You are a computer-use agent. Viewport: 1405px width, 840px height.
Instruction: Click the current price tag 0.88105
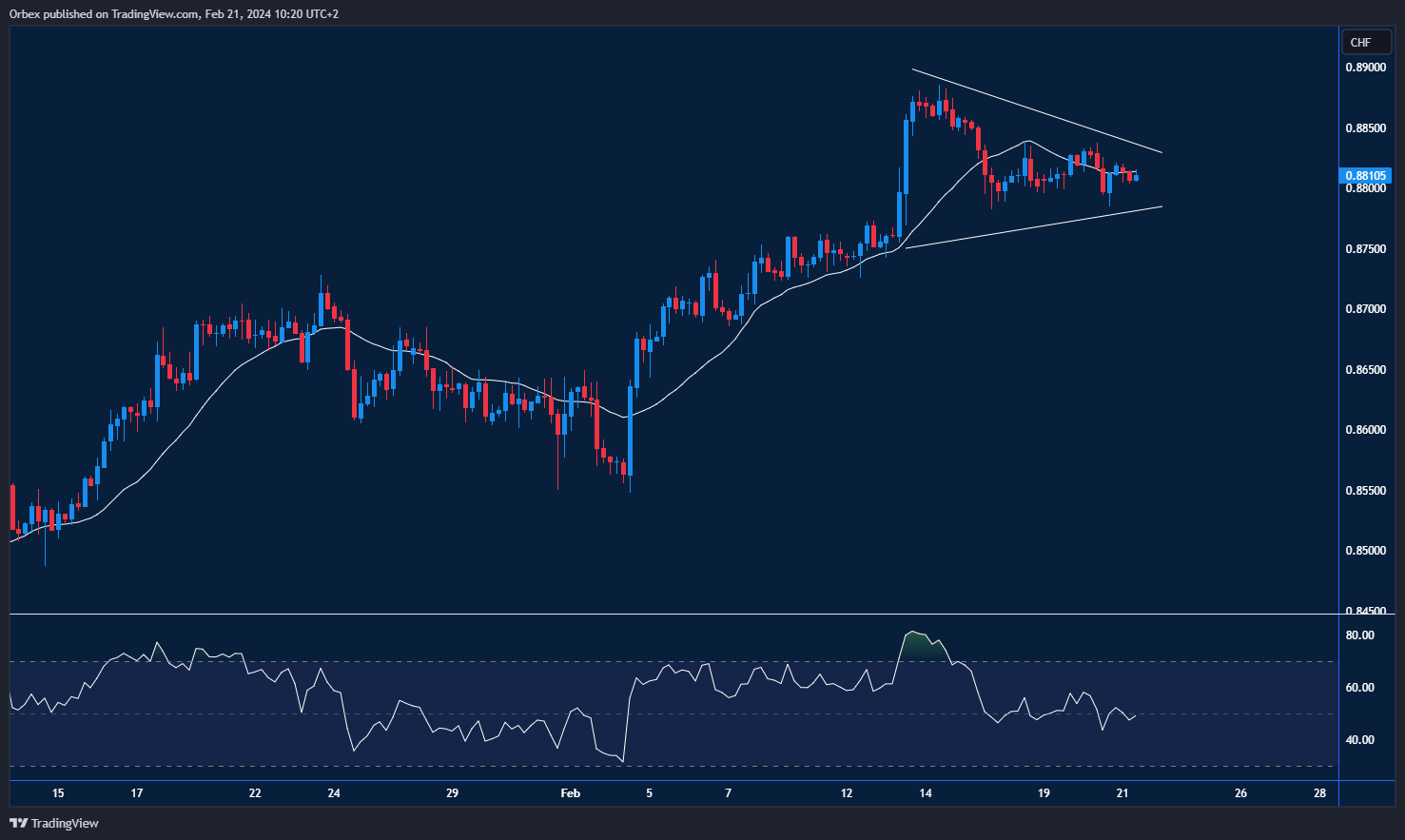pos(1365,176)
